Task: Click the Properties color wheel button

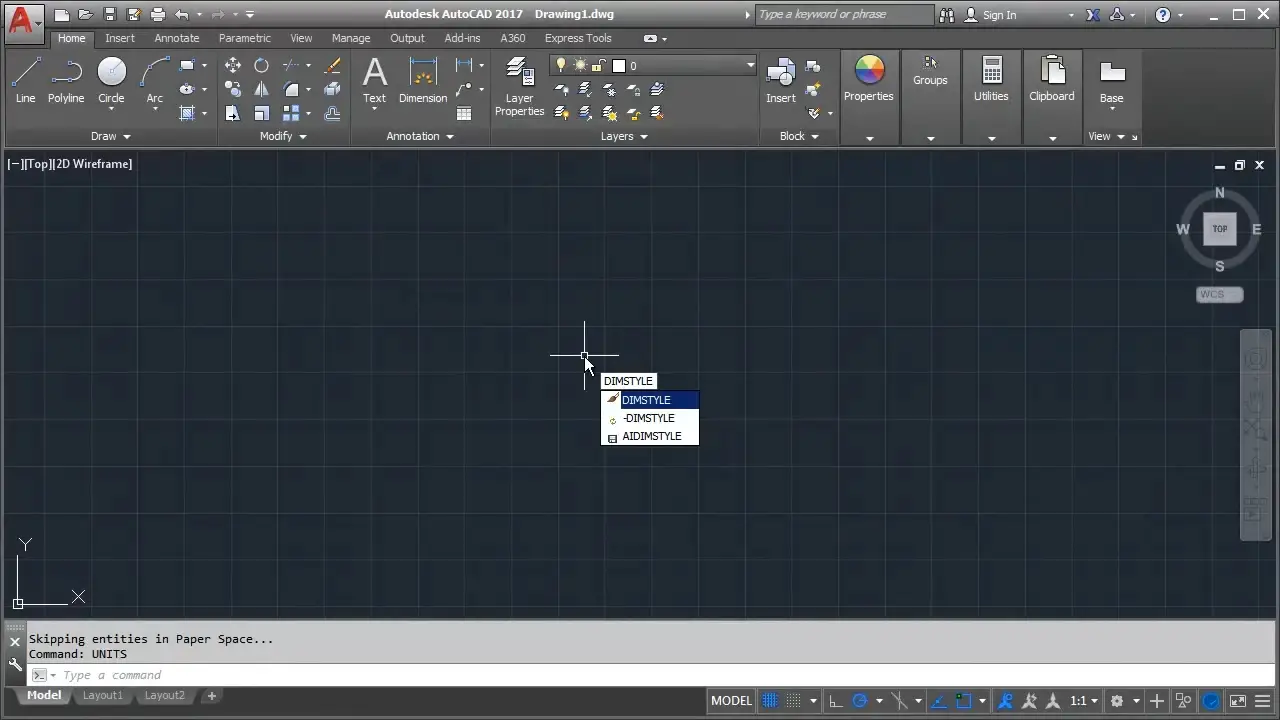Action: coord(869,78)
